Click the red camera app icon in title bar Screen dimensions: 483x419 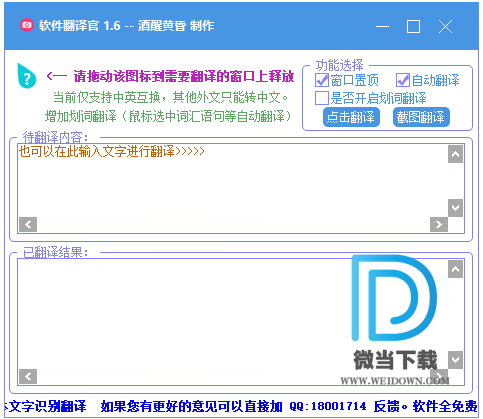27,25
